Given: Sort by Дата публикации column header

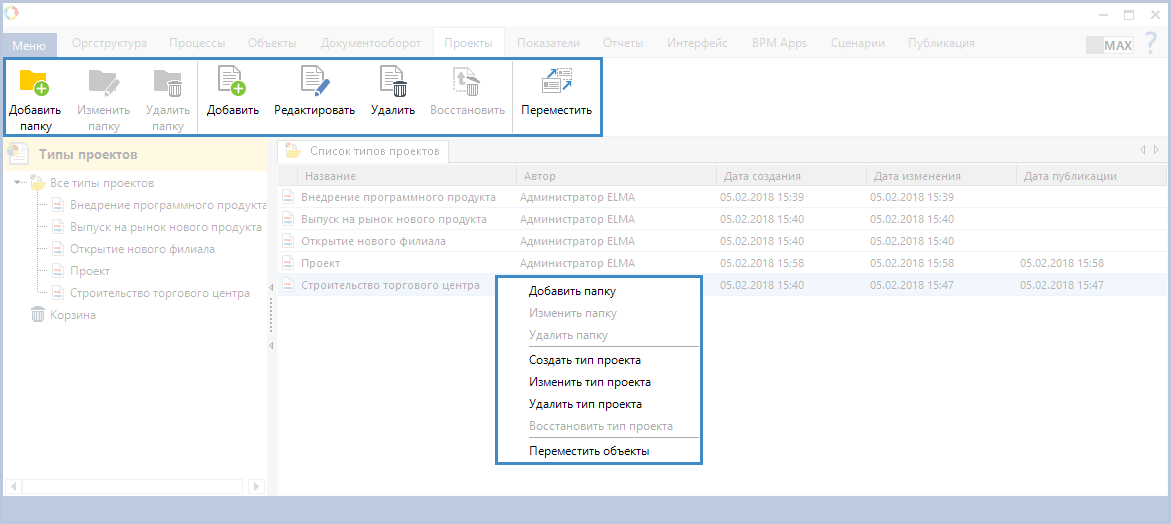Looking at the screenshot, I should 1090,176.
